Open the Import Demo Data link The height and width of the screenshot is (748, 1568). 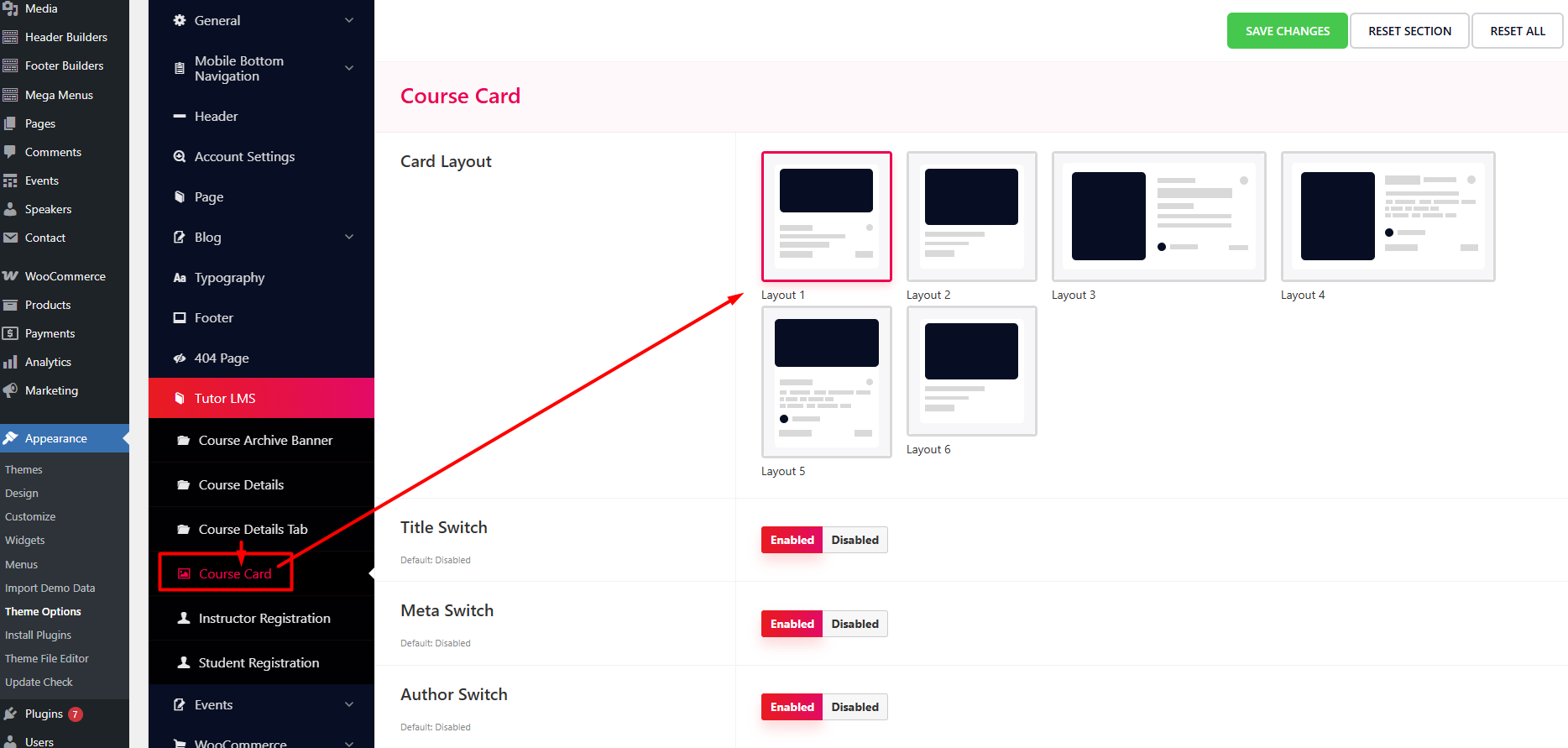(x=50, y=588)
